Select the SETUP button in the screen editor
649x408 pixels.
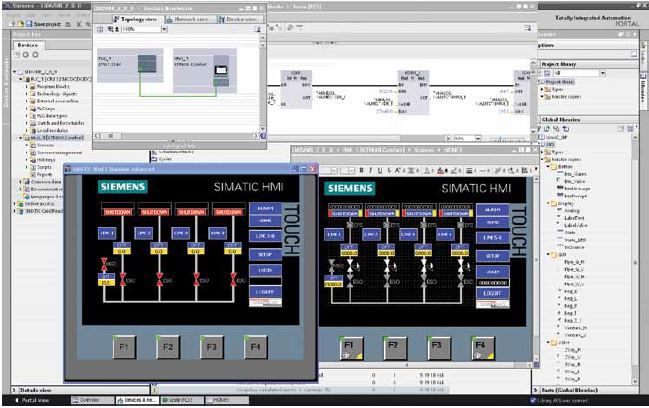coord(493,256)
